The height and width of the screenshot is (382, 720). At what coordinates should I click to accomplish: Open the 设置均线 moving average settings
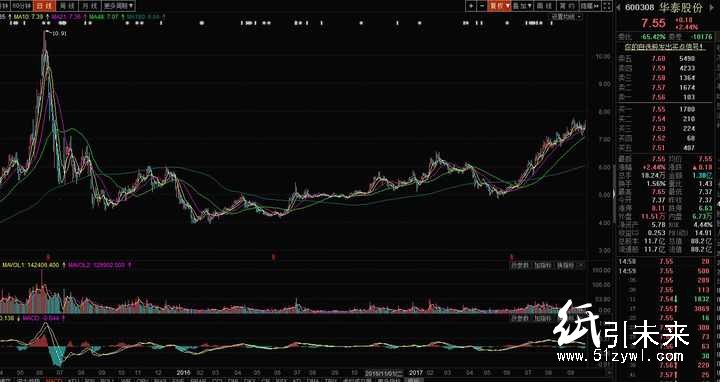pyautogui.click(x=566, y=17)
